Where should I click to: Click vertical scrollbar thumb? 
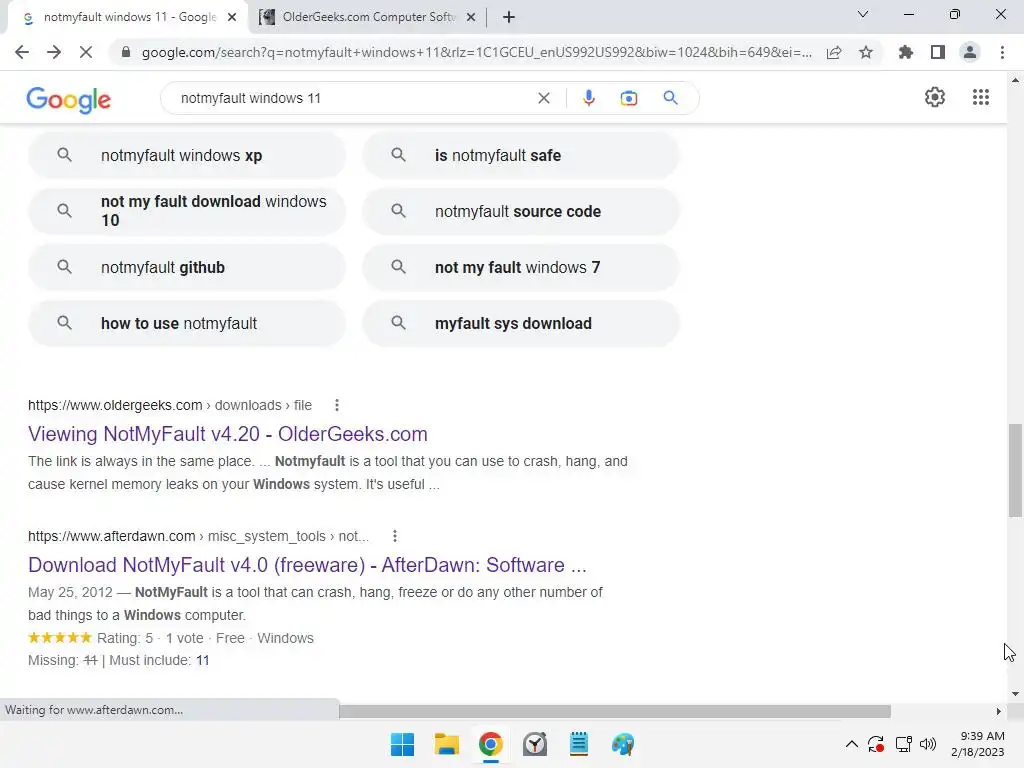(1015, 470)
